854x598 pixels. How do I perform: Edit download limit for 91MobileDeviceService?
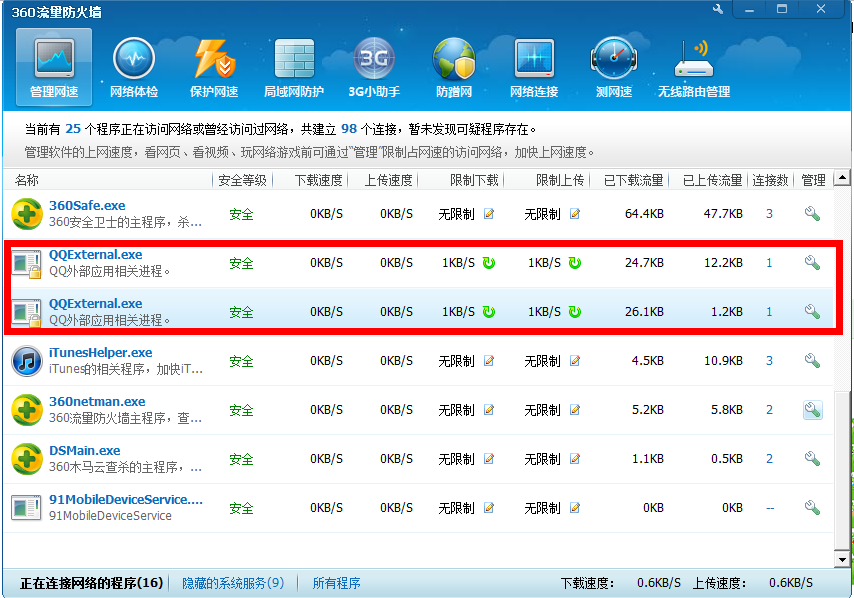point(489,508)
